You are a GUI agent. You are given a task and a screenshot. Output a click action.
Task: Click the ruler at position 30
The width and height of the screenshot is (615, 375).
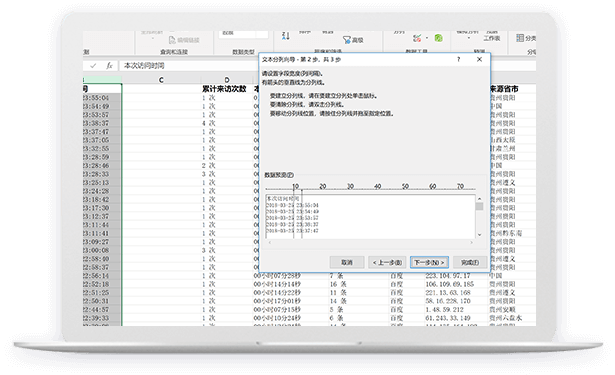pos(350,186)
